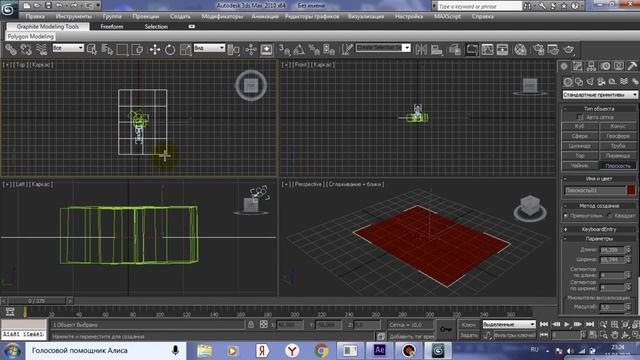Viewport: 640px width, 360px height.
Task: Click the Чайник primitive button
Action: click(580, 166)
